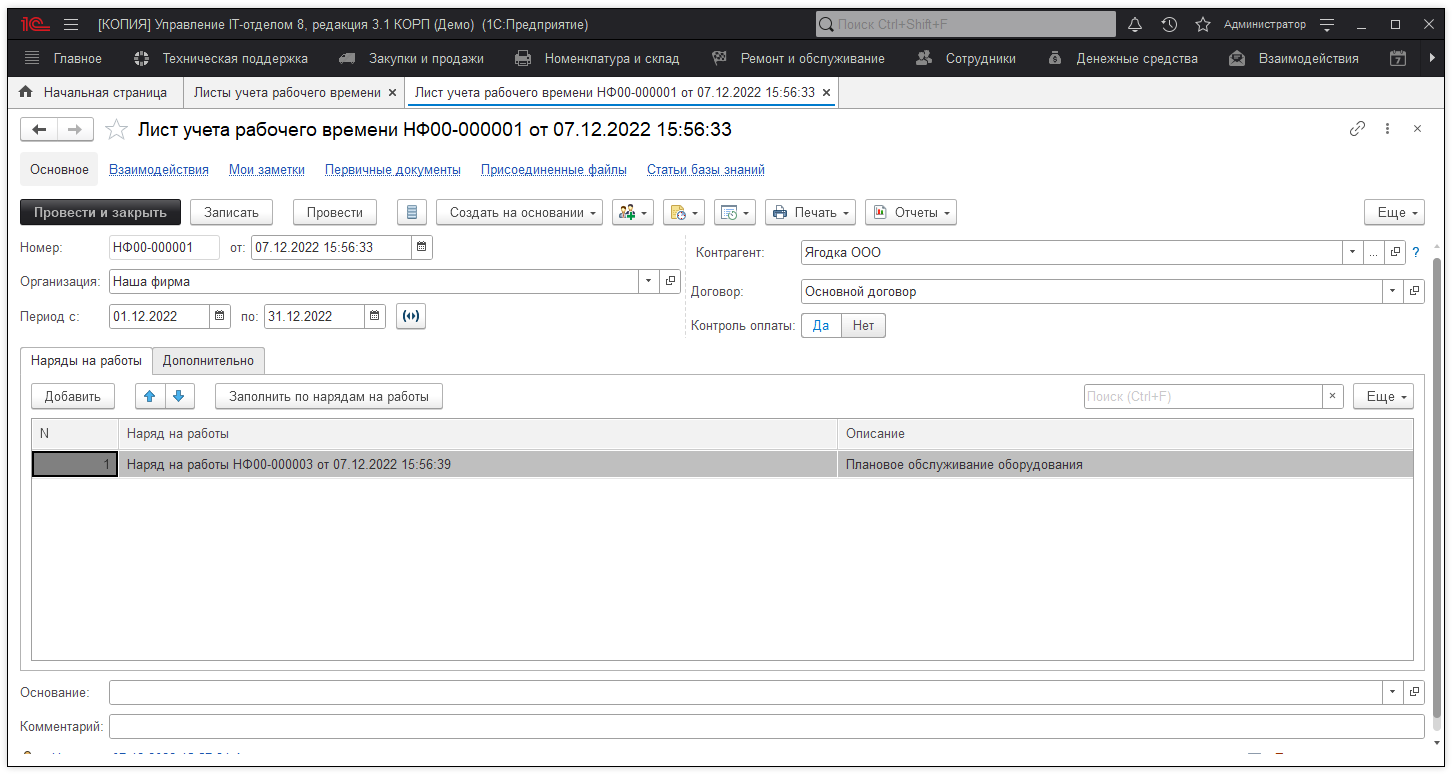The height and width of the screenshot is (774, 1452).
Task: Open calendar picker for document date
Action: (422, 247)
